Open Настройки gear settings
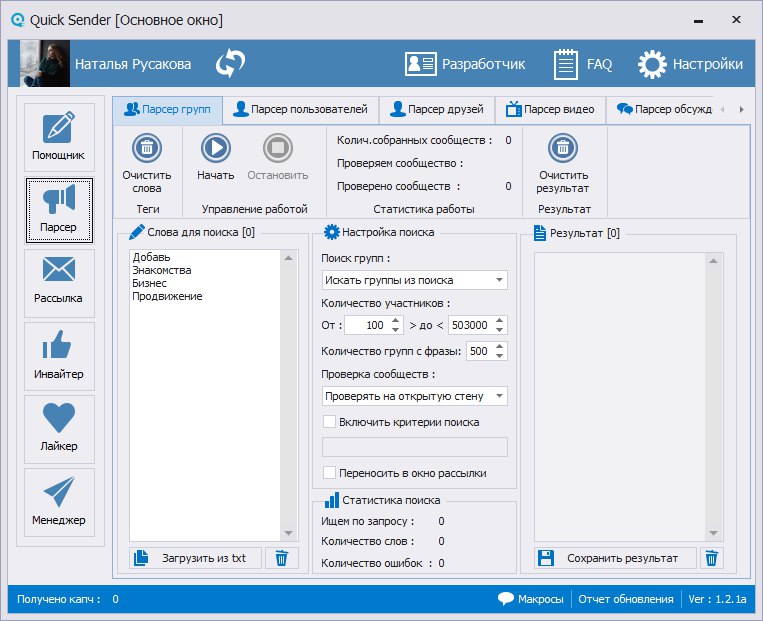The height and width of the screenshot is (621, 763). click(690, 64)
